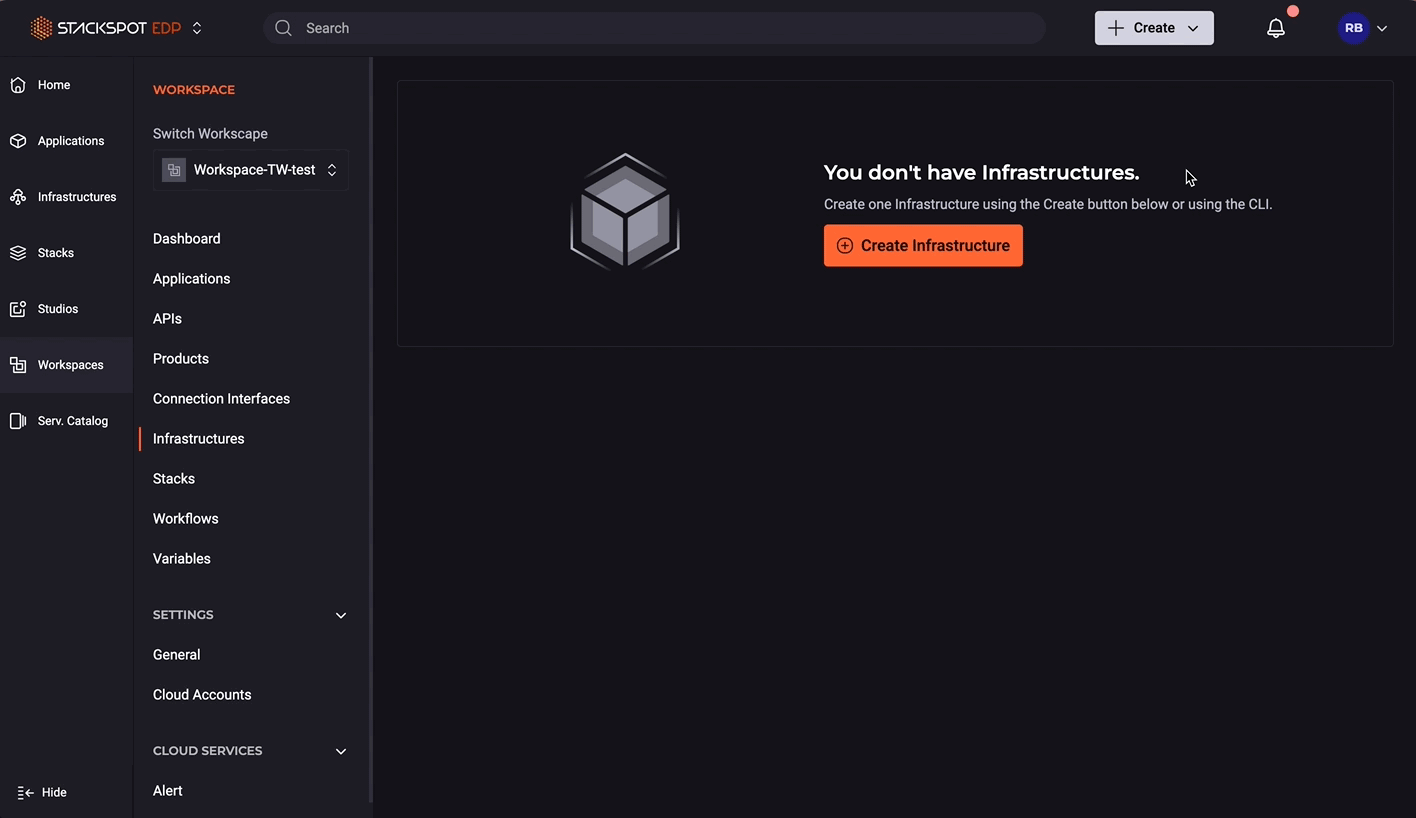Hide the sidebar using the collapse icon

click(x=26, y=792)
